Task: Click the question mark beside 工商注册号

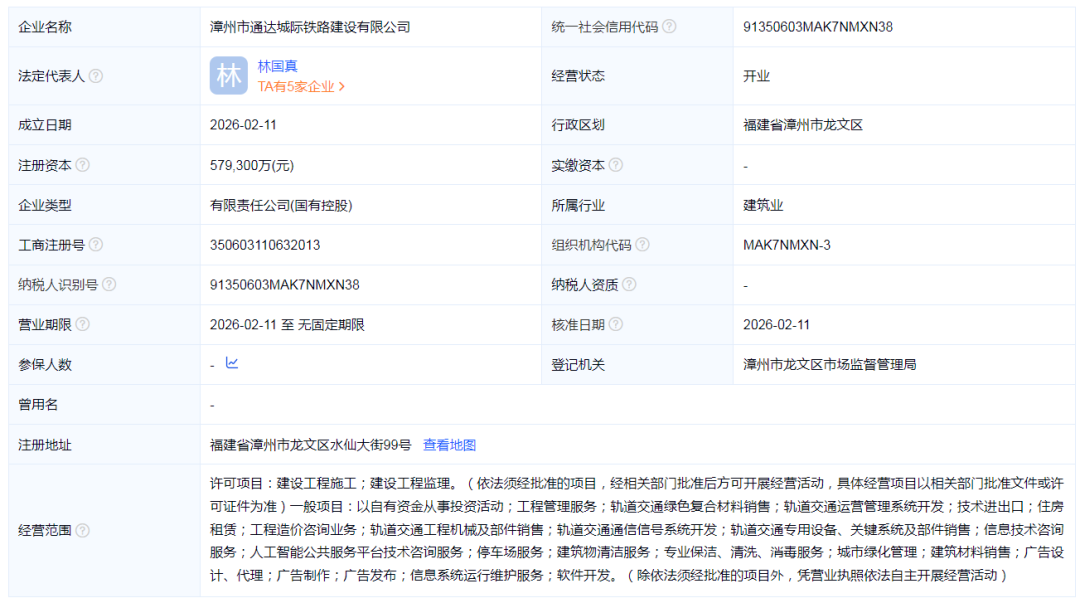Action: tap(97, 244)
